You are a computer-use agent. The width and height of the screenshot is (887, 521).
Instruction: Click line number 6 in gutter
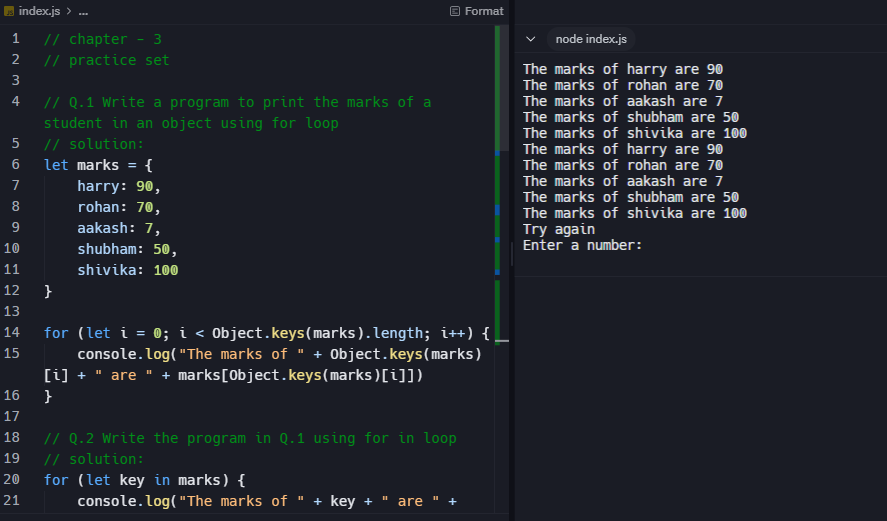[x=15, y=165]
